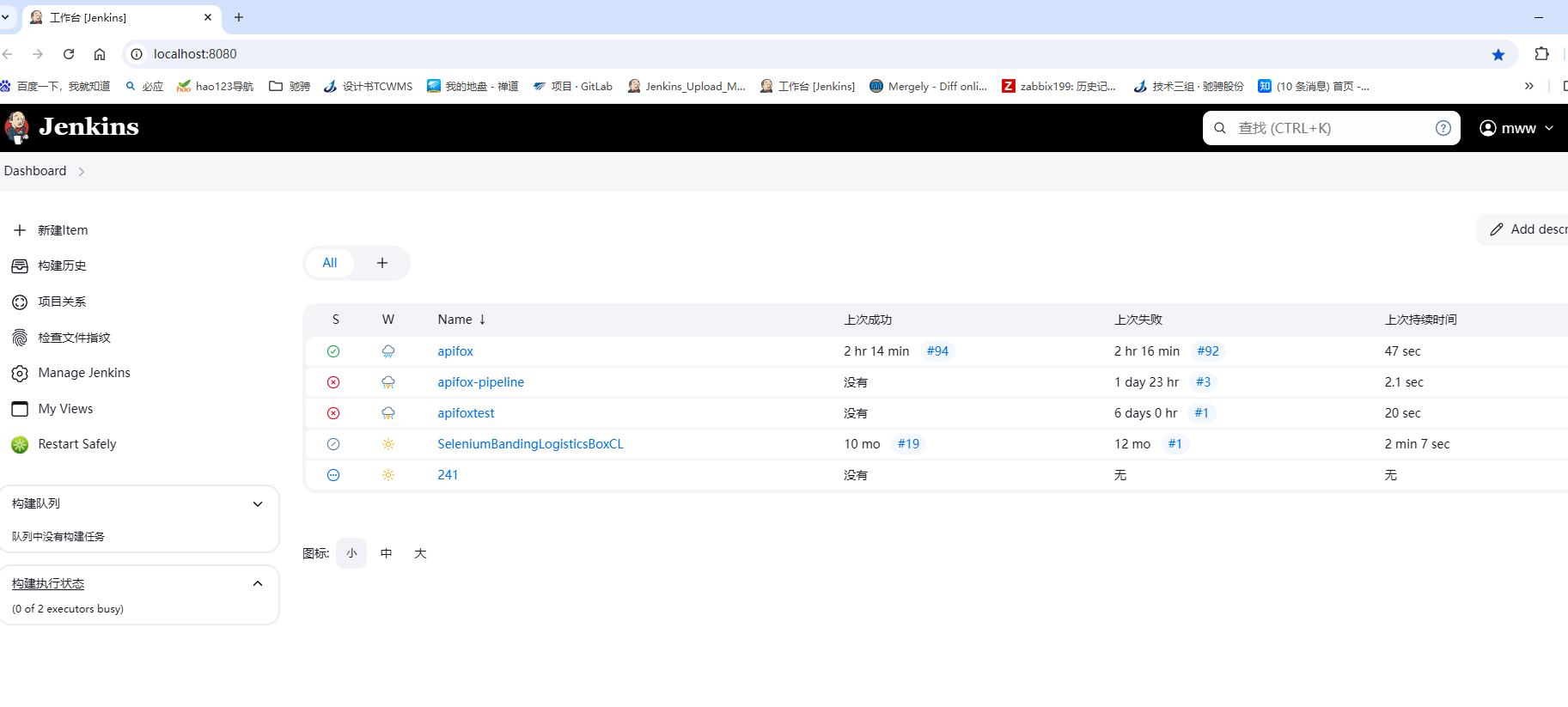Sort by the 上次持续时间 column header

pyautogui.click(x=1421, y=320)
